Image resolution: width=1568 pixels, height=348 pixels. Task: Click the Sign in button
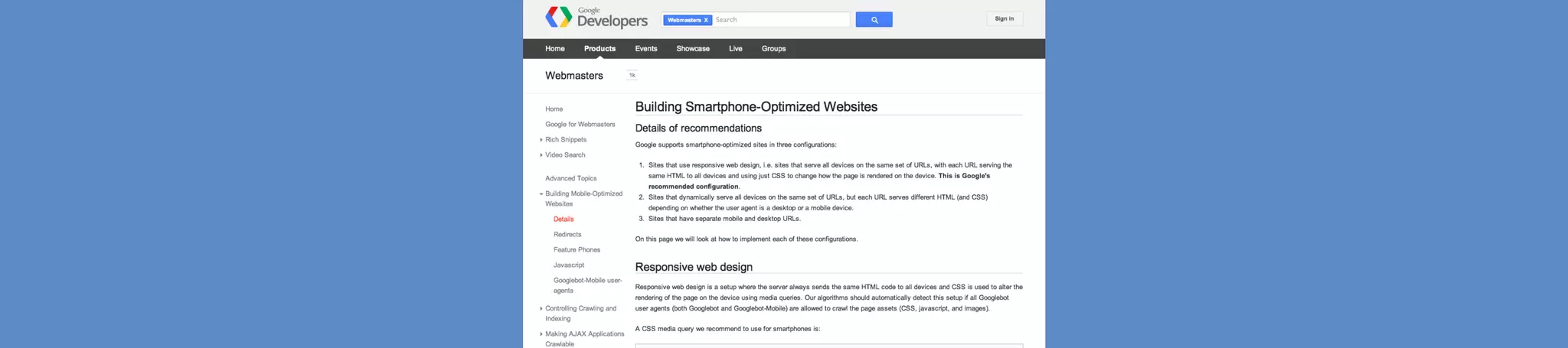[1004, 18]
